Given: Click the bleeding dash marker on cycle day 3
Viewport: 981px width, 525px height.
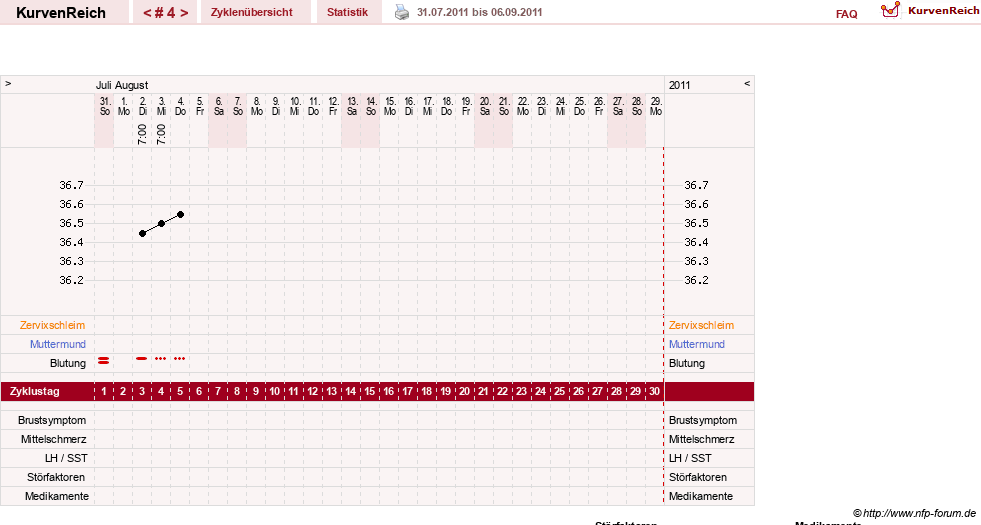Looking at the screenshot, I should 141,359.
